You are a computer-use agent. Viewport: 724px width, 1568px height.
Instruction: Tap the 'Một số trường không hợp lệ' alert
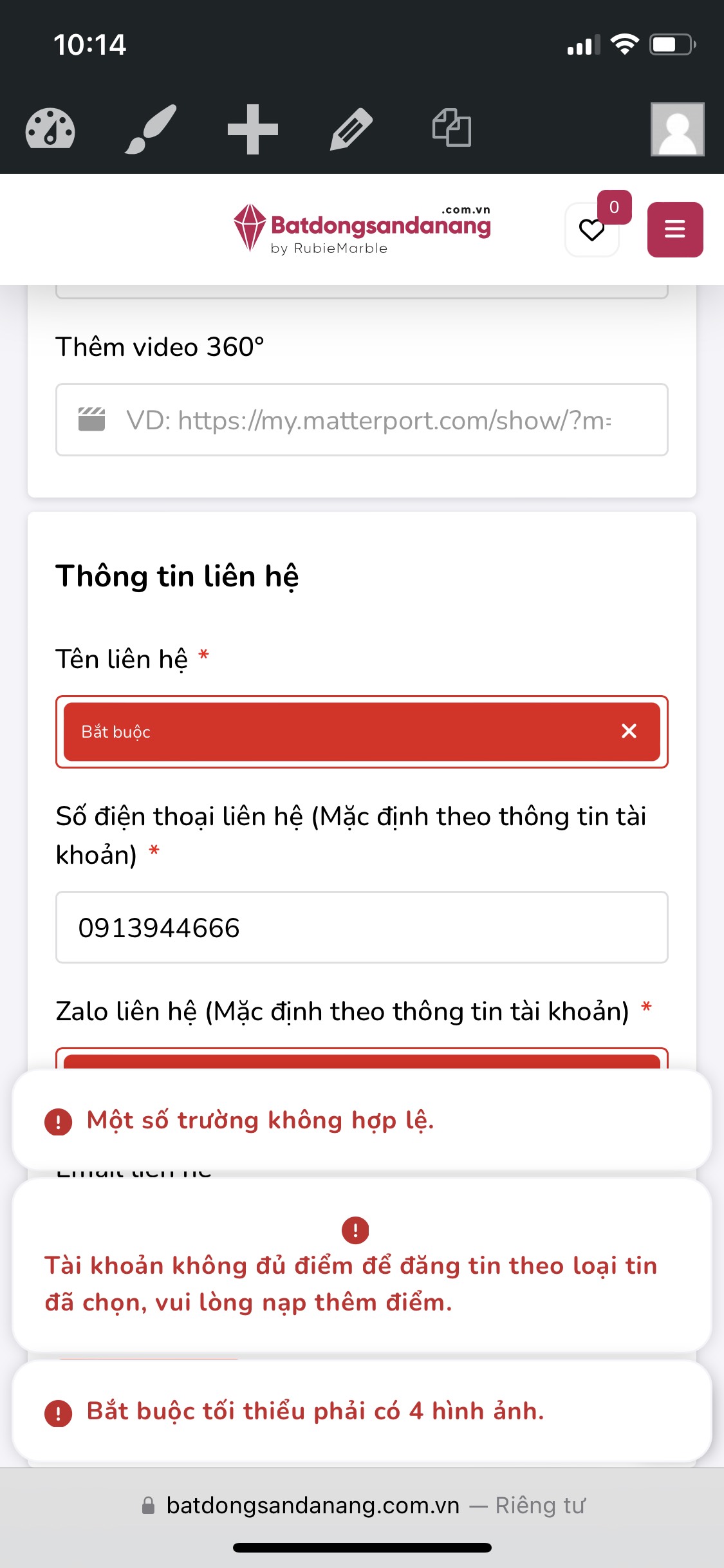pyautogui.click(x=362, y=1120)
